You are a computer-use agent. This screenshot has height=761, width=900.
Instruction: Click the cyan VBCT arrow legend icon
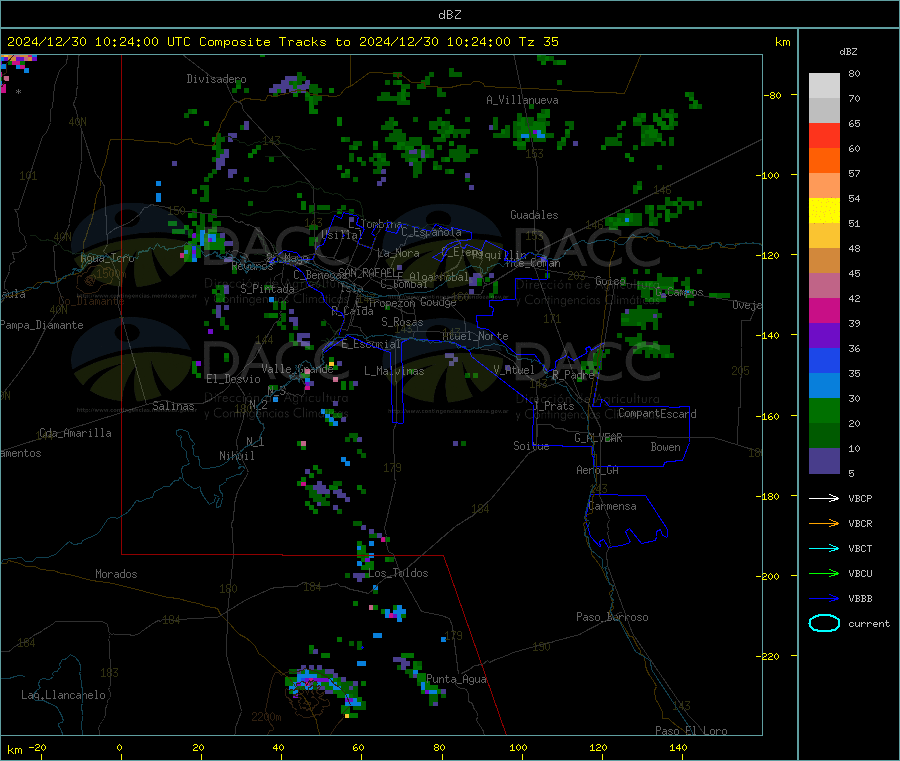pyautogui.click(x=824, y=549)
